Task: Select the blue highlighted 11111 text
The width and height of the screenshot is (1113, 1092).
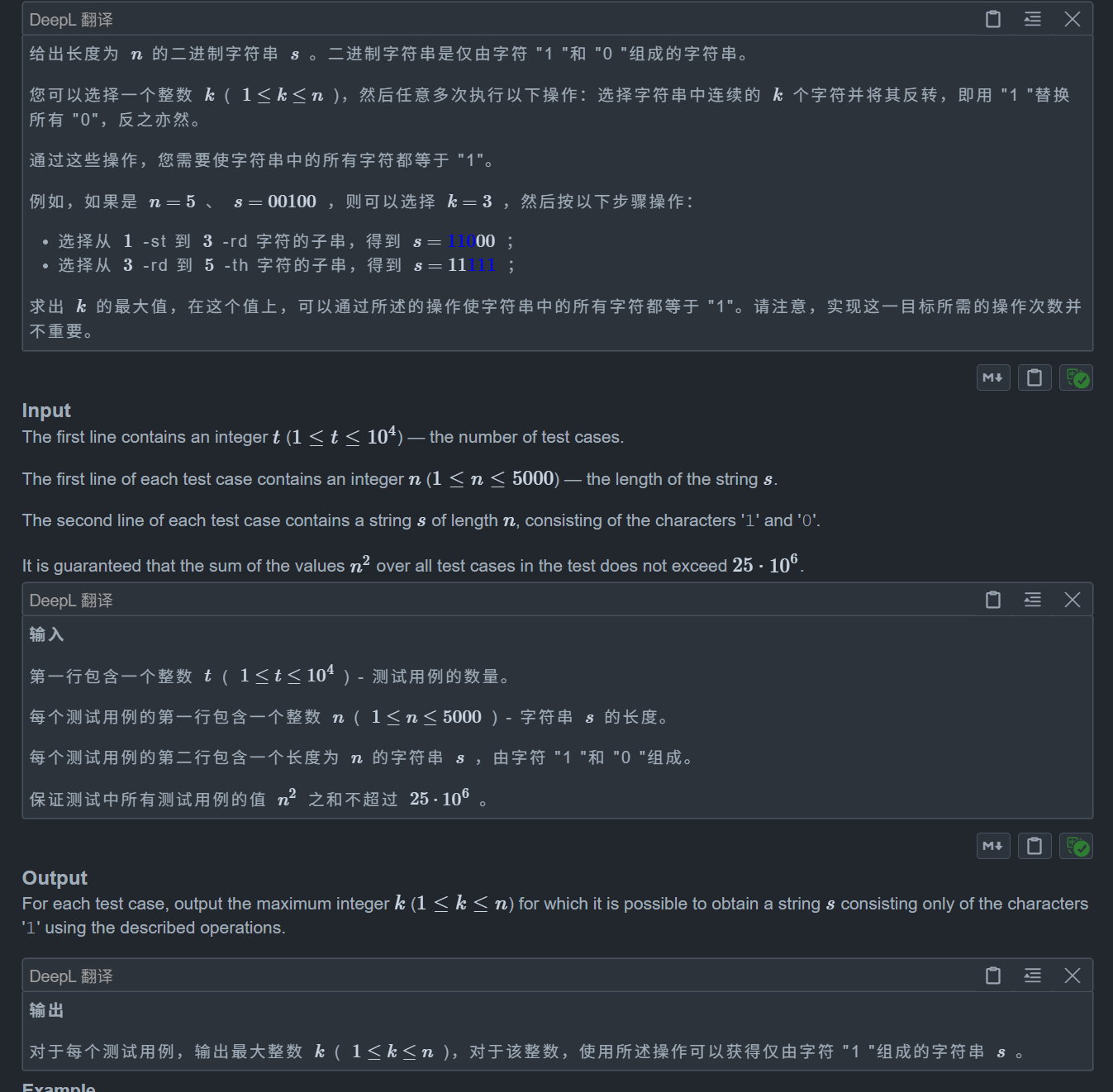Action: (480, 264)
